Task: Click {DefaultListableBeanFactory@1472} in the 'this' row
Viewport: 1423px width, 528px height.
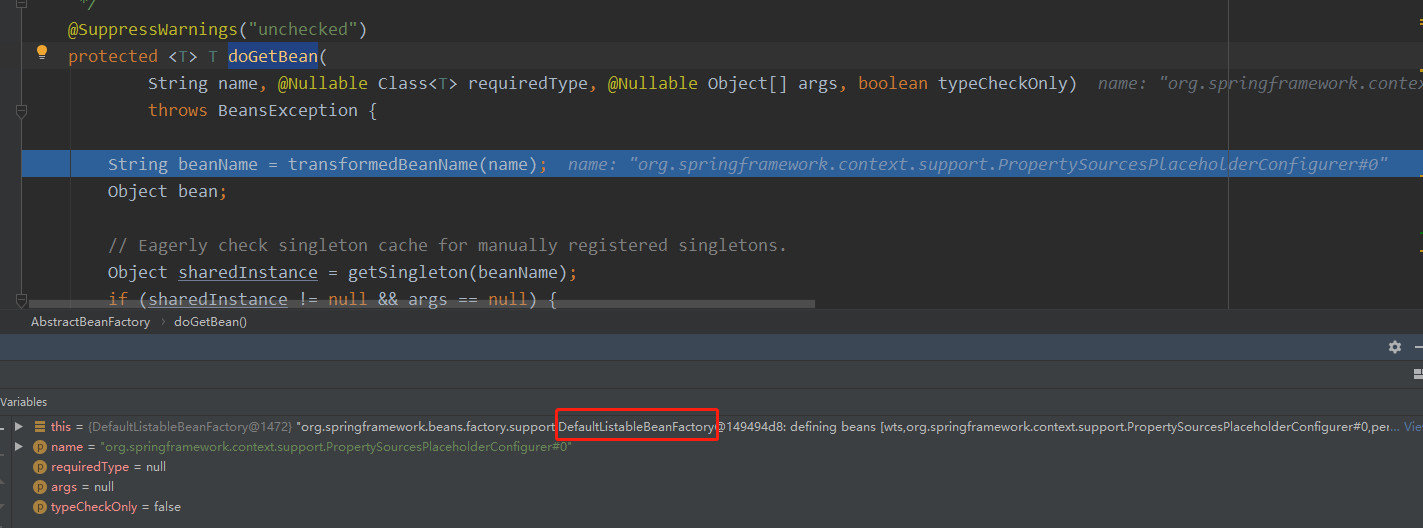Action: coord(190,426)
